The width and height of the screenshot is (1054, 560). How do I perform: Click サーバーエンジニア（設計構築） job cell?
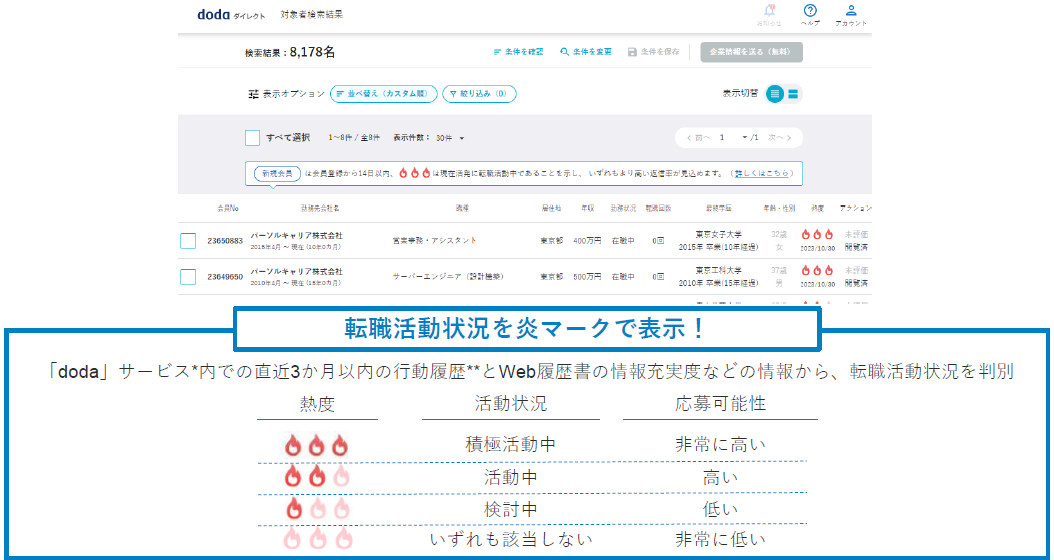448,276
